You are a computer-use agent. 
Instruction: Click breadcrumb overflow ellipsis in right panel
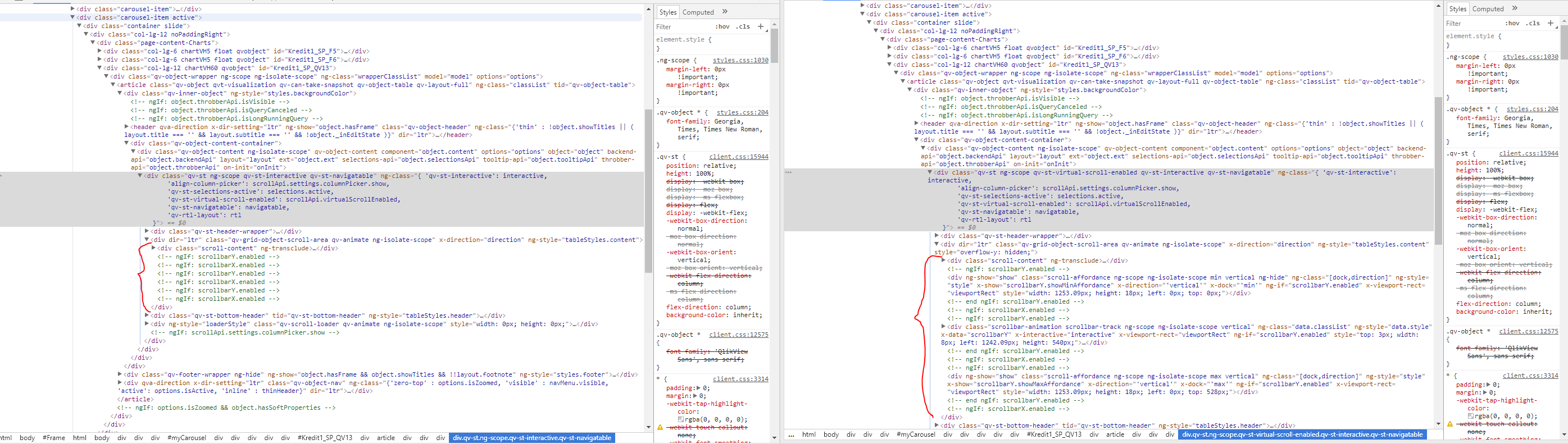[x=790, y=435]
